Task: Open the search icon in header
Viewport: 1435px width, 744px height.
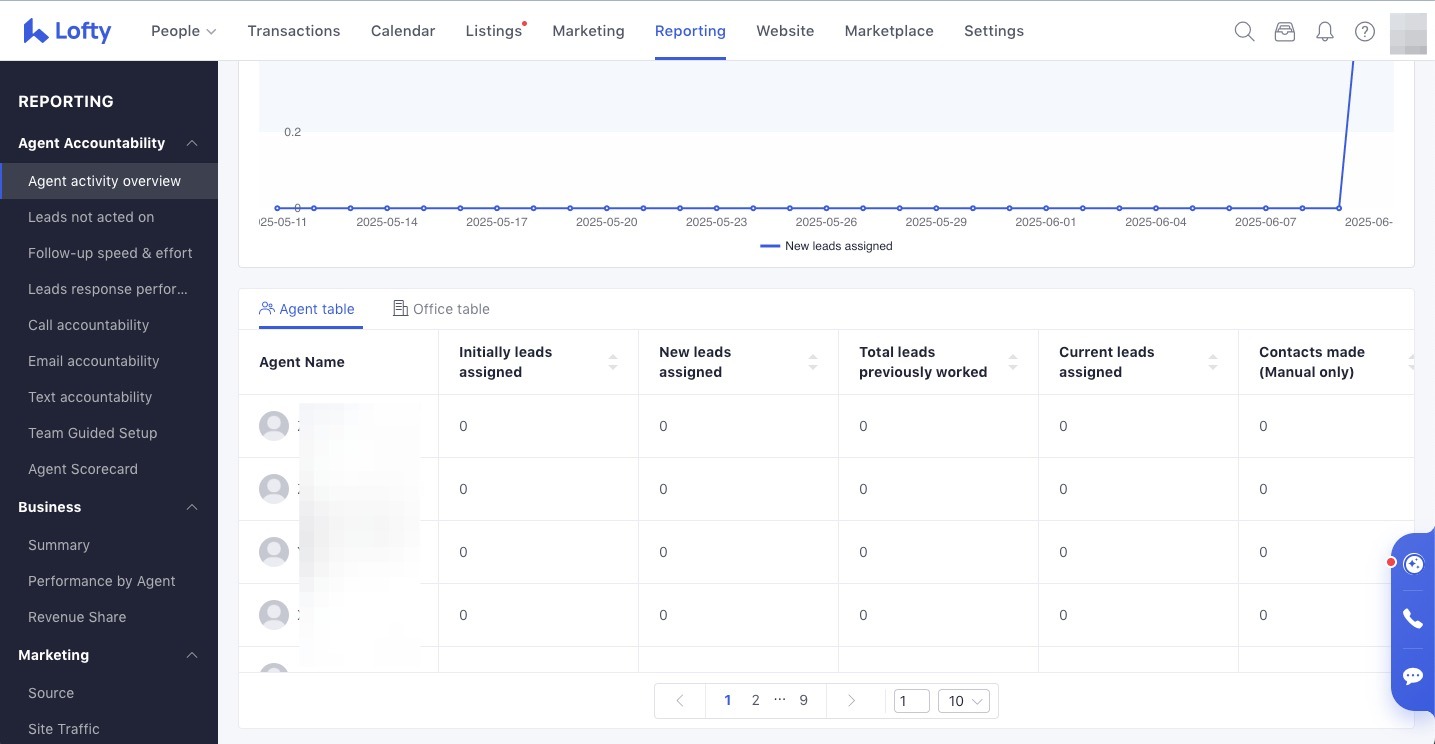Action: coord(1244,31)
